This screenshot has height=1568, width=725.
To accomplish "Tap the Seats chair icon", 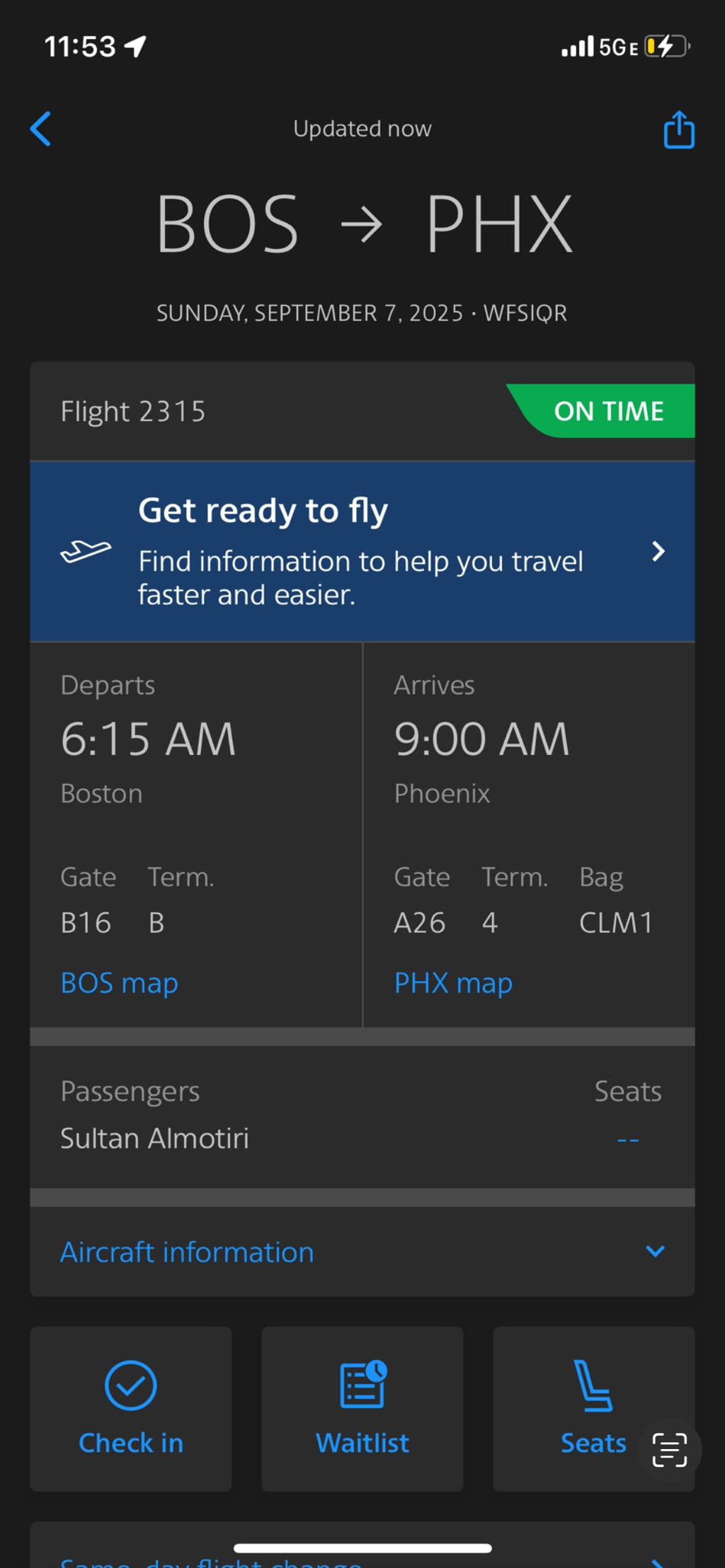I will (x=593, y=1385).
